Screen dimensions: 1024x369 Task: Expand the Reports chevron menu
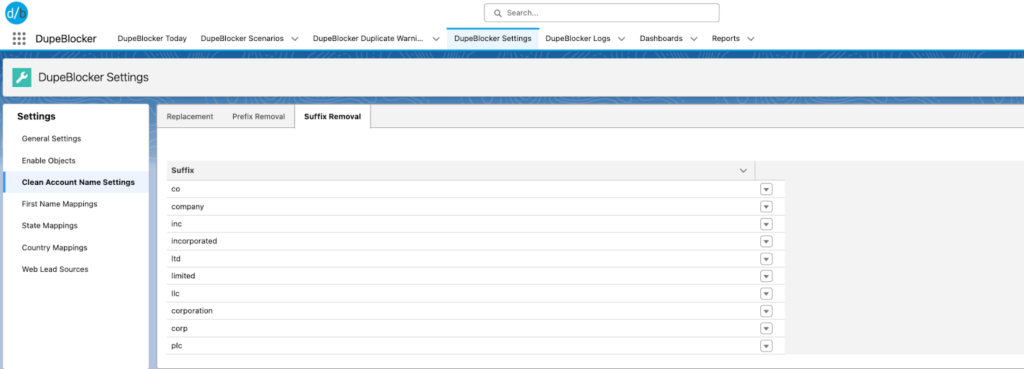750,39
